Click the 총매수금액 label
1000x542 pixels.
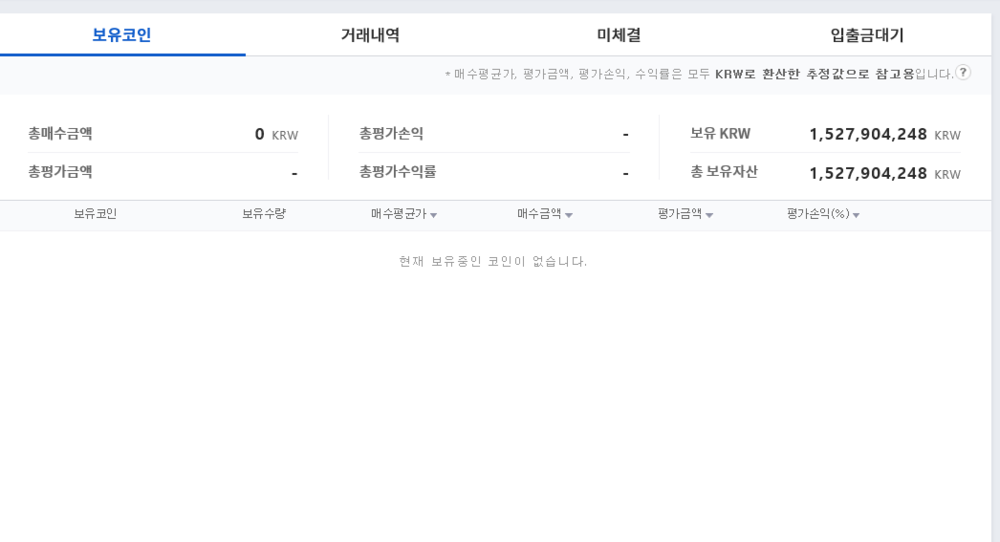60,134
